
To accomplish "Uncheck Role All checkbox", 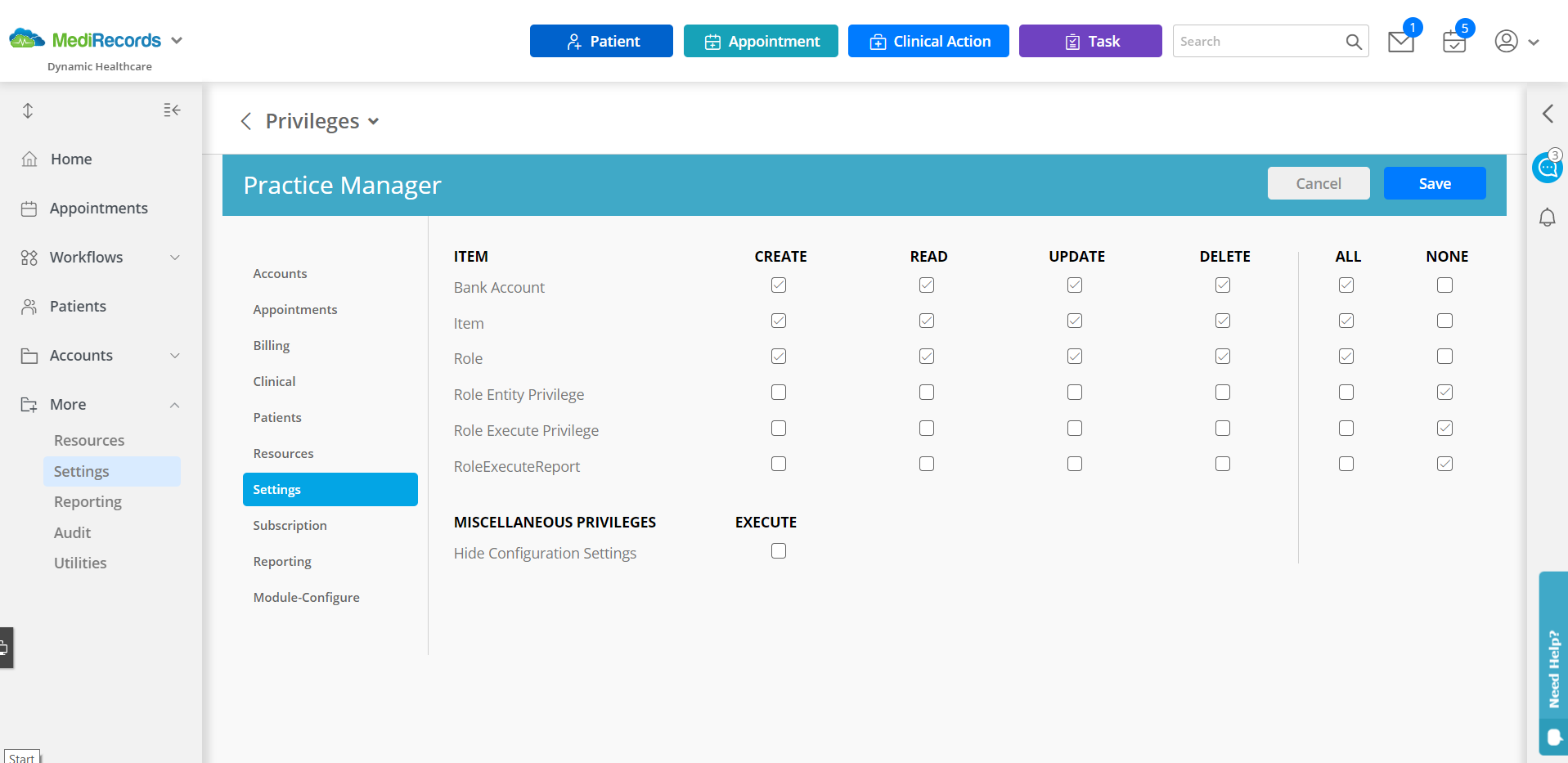I will pyautogui.click(x=1346, y=357).
